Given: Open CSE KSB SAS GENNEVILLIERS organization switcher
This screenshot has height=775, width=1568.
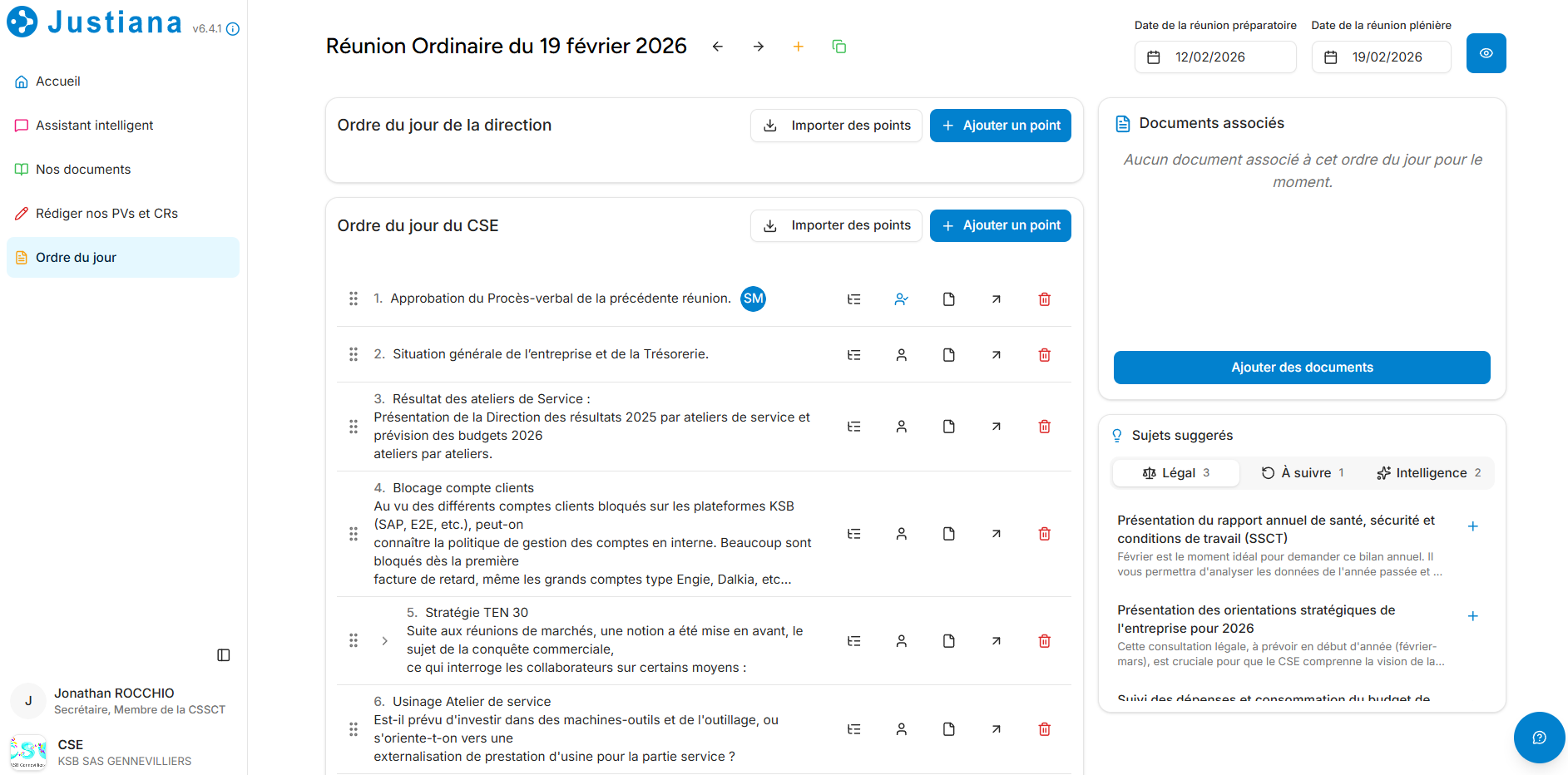Looking at the screenshot, I should click(123, 753).
